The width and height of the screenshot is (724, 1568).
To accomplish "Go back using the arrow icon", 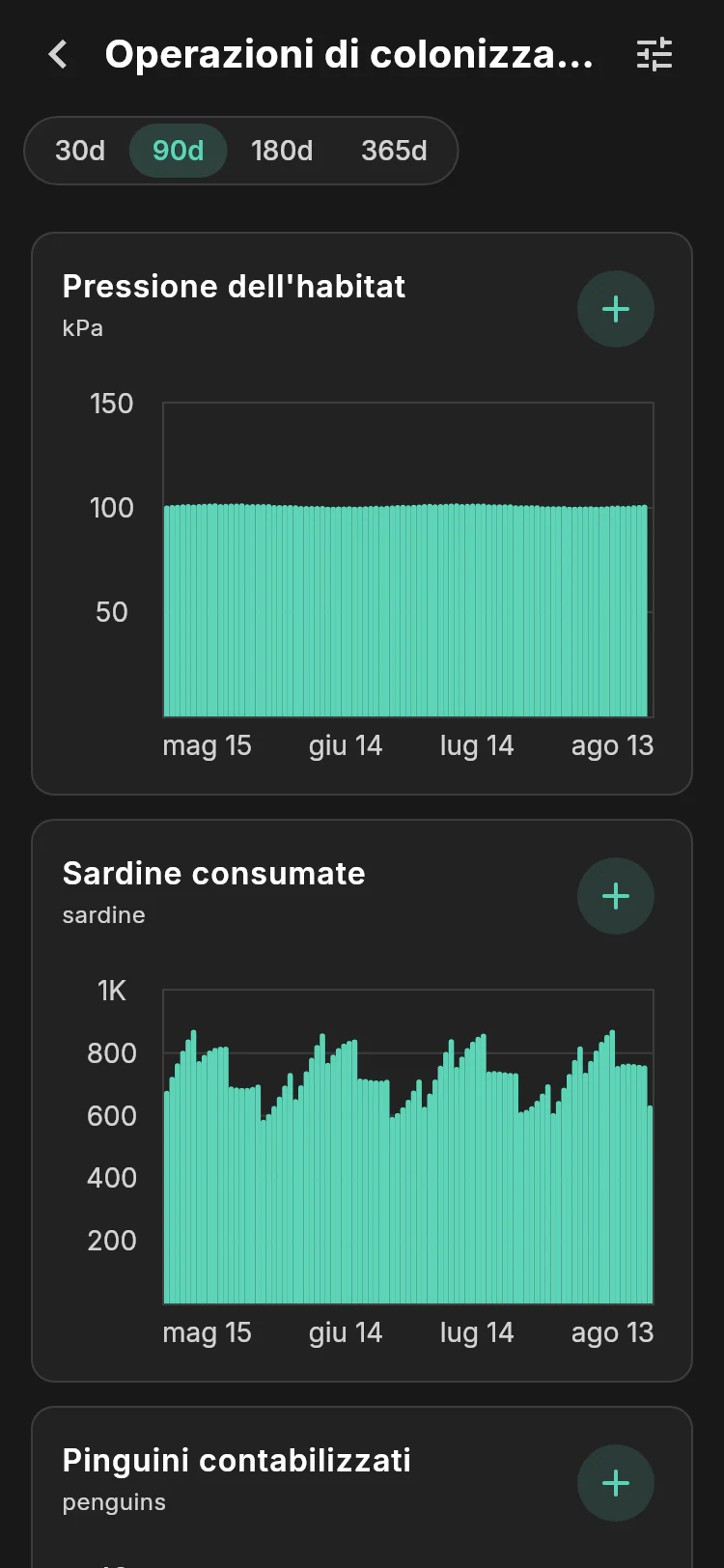I will pos(58,55).
